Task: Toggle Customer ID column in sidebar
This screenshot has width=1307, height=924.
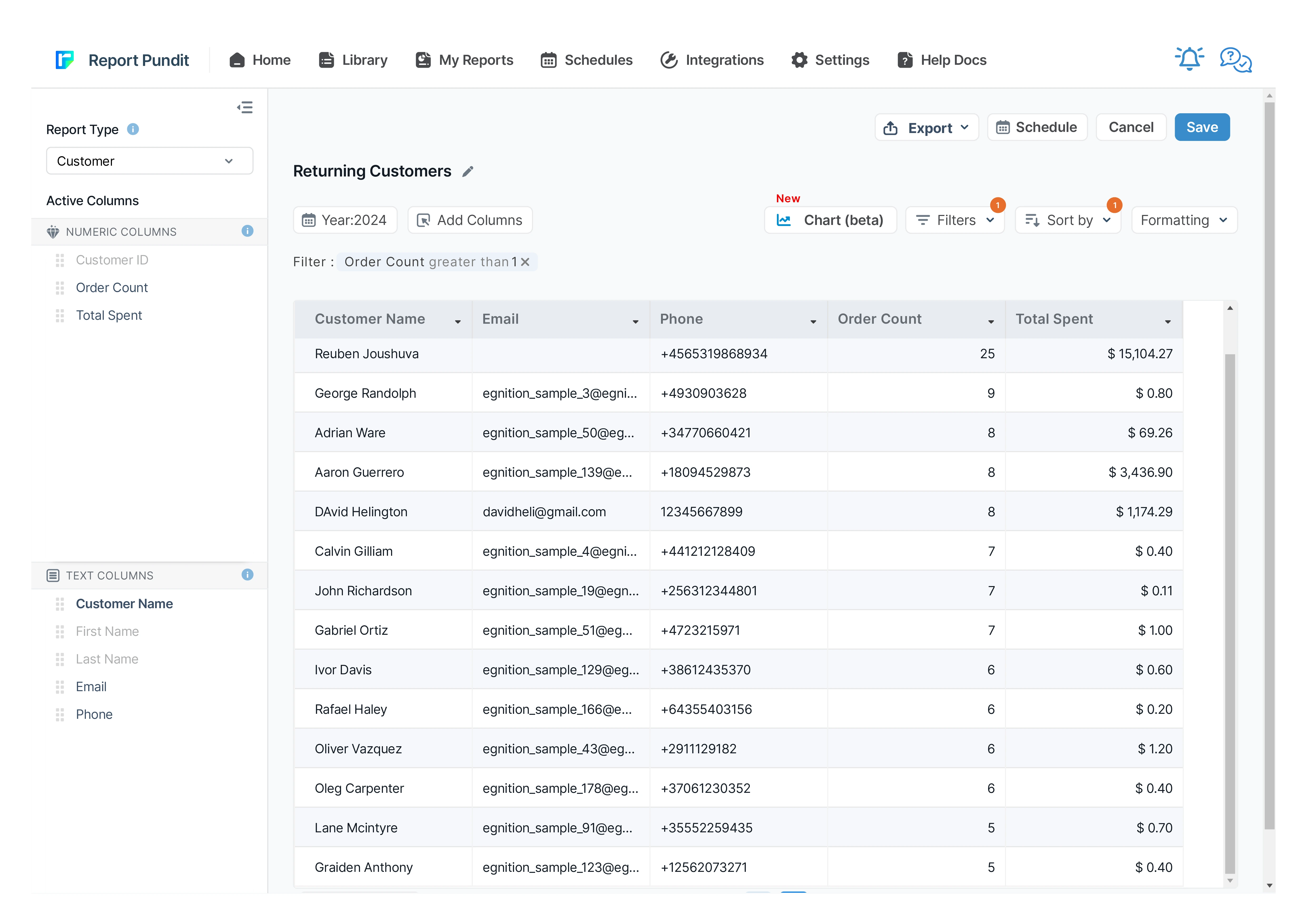Action: (x=112, y=260)
